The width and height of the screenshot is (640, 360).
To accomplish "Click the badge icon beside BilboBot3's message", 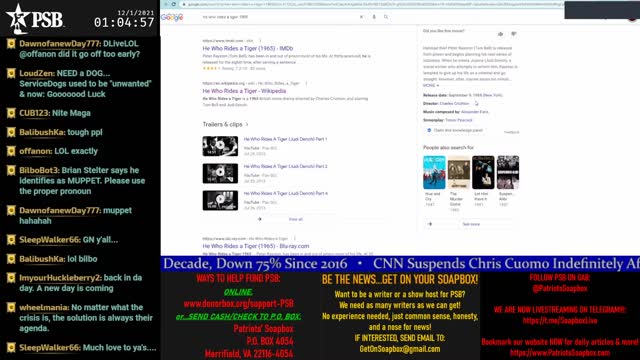I will coord(11,170).
